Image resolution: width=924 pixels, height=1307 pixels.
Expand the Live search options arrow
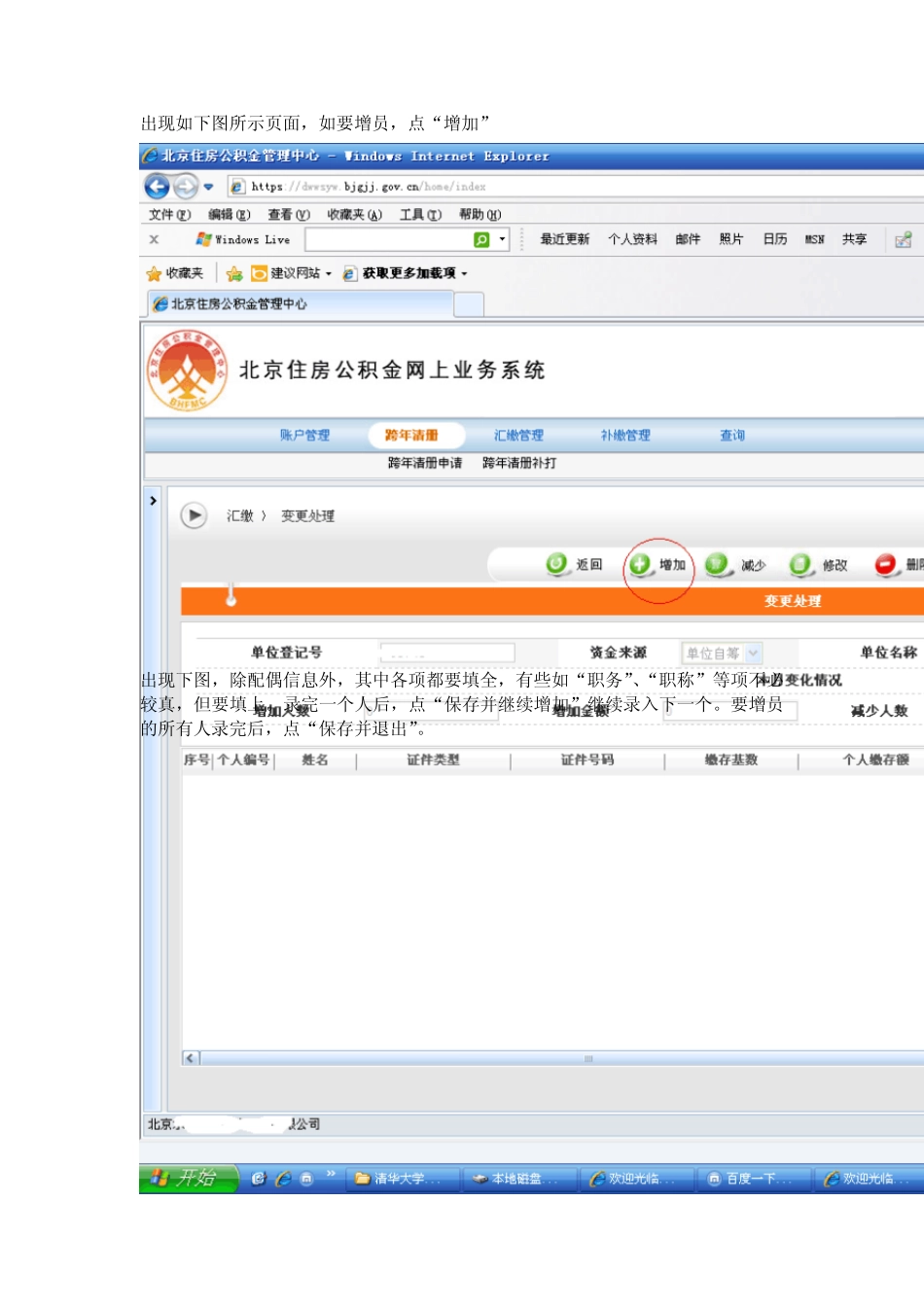click(502, 239)
